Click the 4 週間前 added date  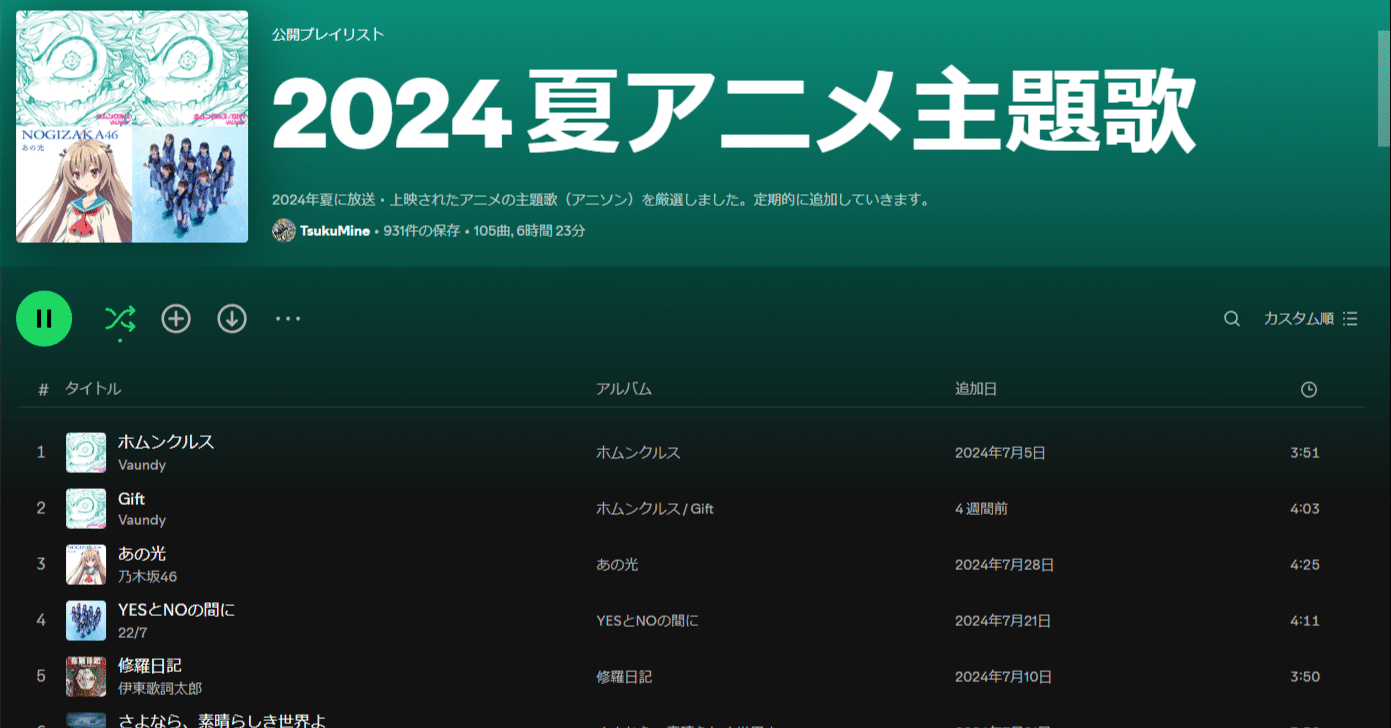[x=981, y=509]
